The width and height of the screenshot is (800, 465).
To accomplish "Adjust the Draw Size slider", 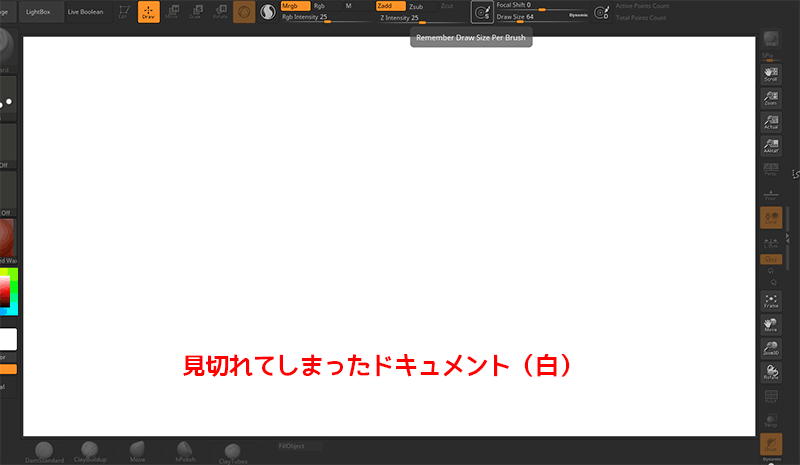I will pyautogui.click(x=530, y=18).
